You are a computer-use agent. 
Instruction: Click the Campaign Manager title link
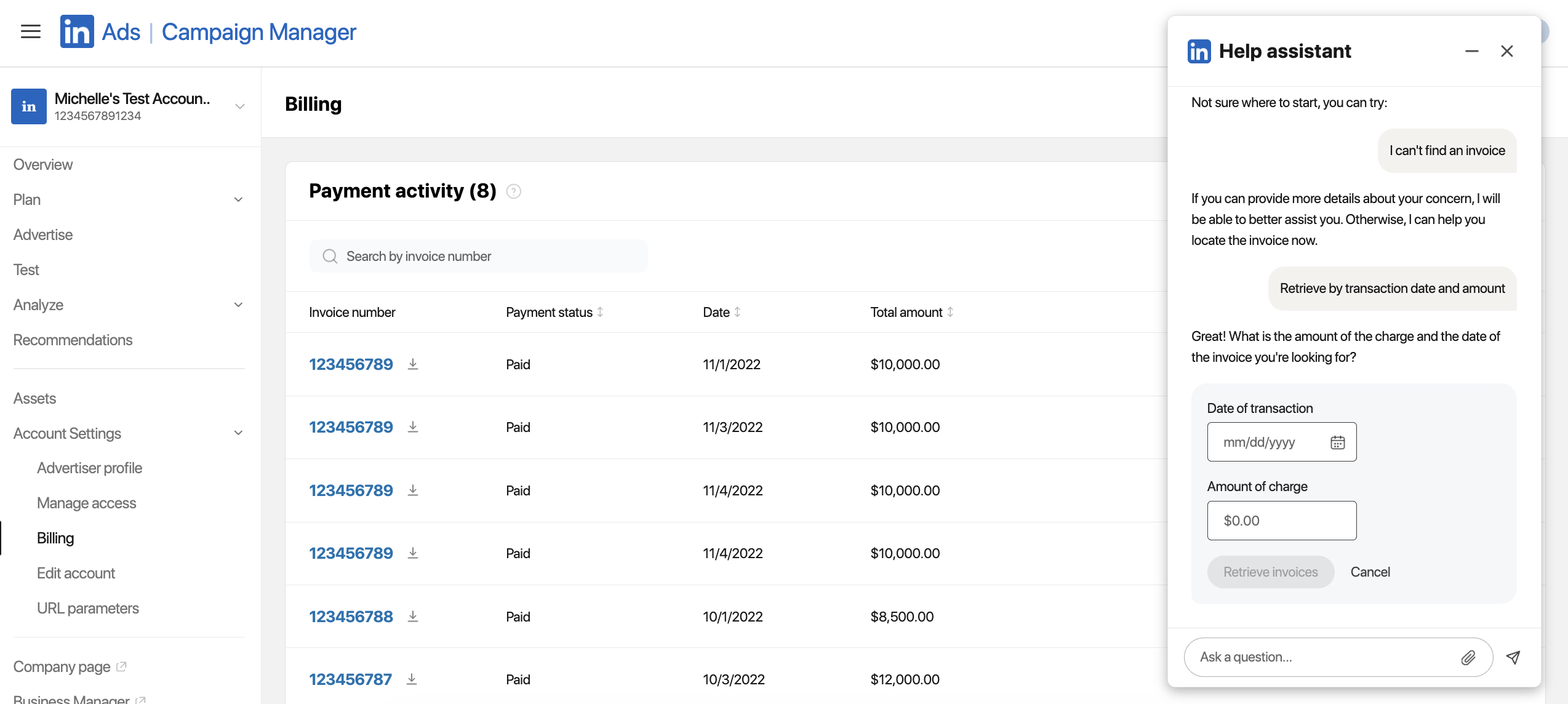pos(258,32)
